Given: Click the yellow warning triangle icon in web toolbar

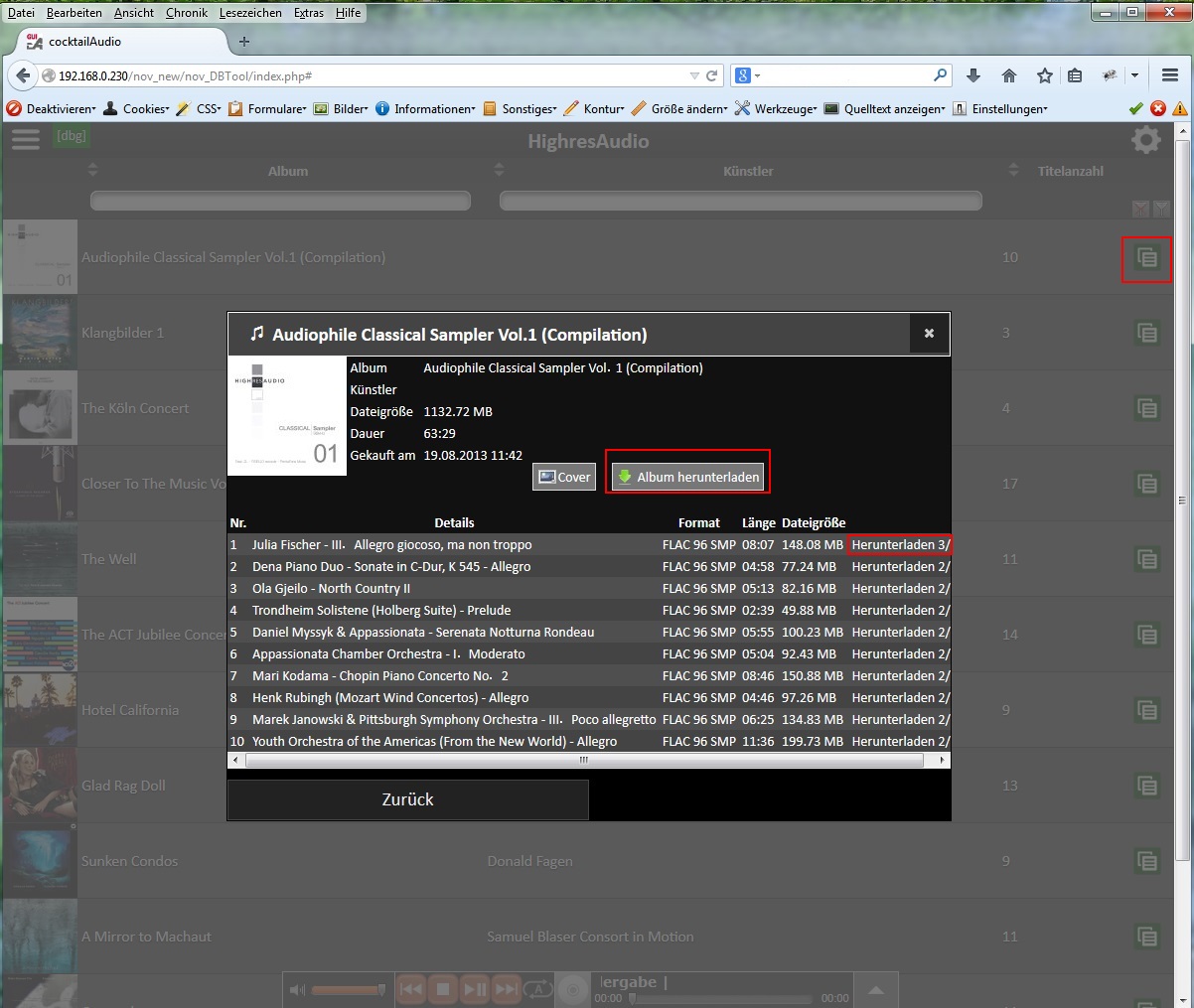Looking at the screenshot, I should (1179, 108).
